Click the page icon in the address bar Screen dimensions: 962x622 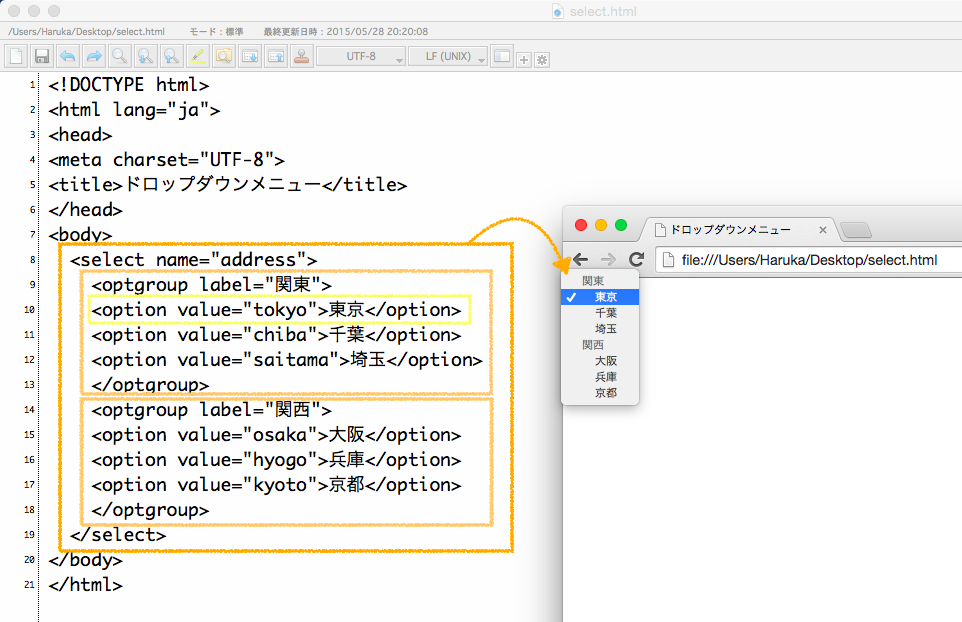pos(668,260)
